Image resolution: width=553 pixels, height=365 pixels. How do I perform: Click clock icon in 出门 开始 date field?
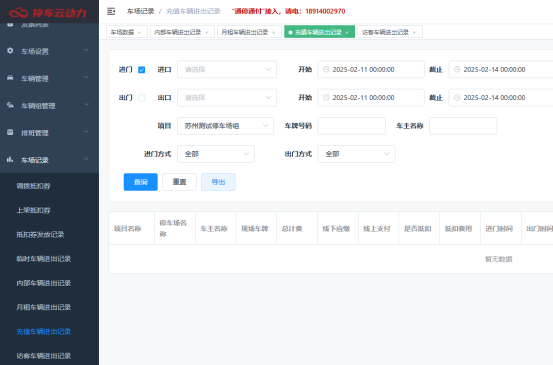pos(326,98)
